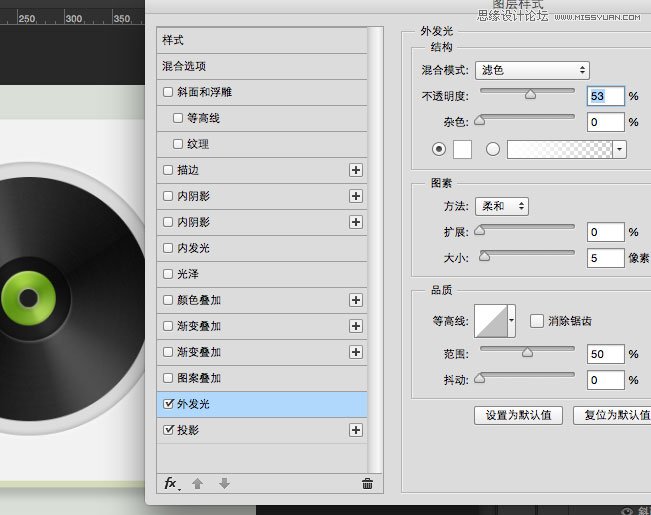Click the 范围 slider handle
Image resolution: width=651 pixels, height=515 pixels.
[528, 352]
